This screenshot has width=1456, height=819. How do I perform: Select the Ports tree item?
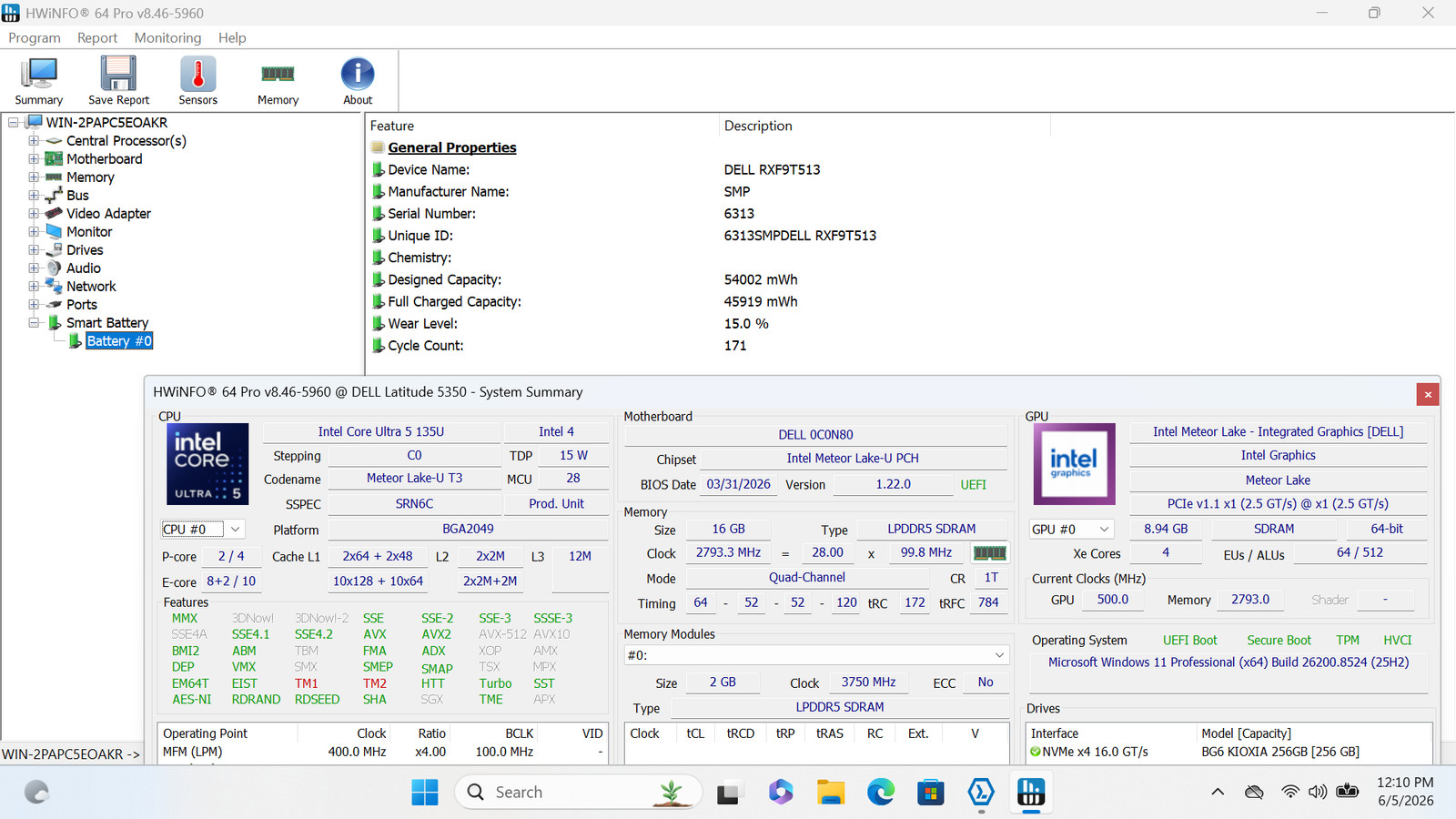pos(82,305)
